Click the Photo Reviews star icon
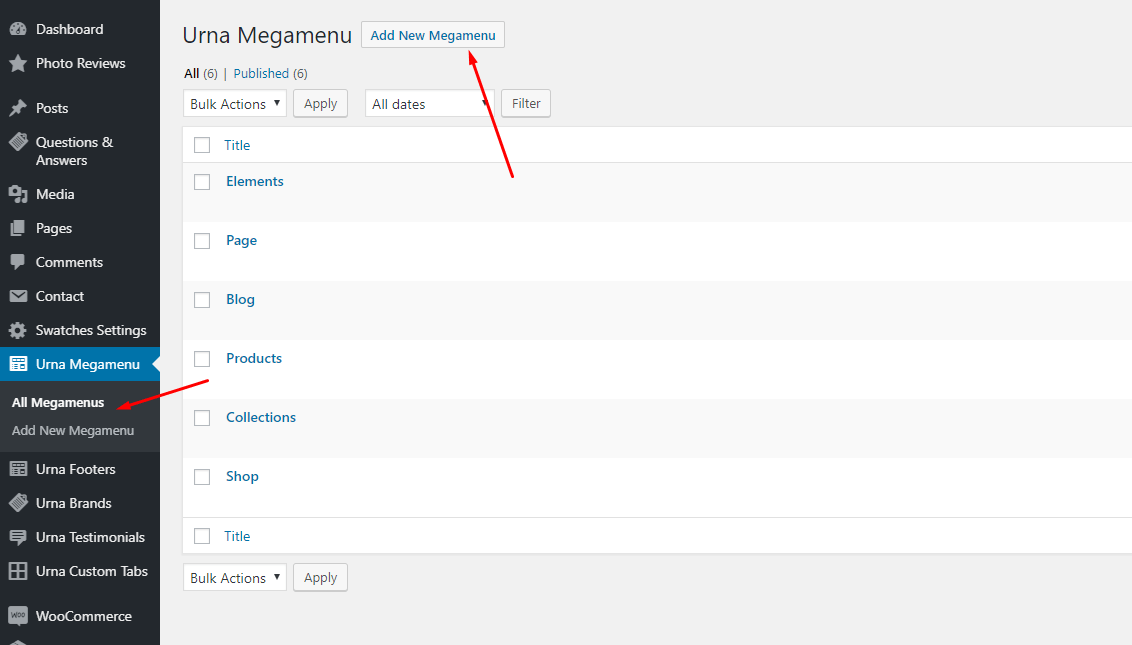 pyautogui.click(x=18, y=64)
